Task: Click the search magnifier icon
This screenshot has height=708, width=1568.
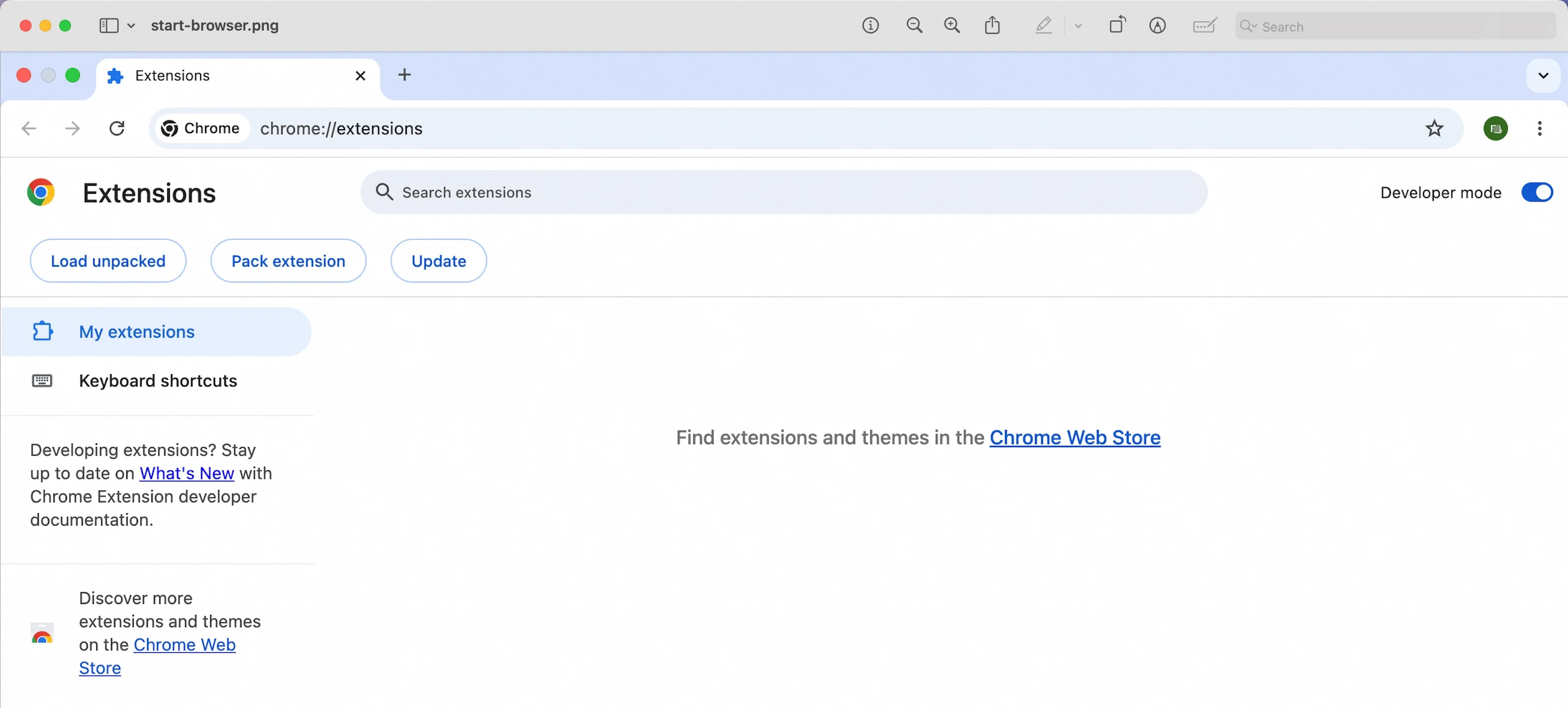Action: point(384,192)
